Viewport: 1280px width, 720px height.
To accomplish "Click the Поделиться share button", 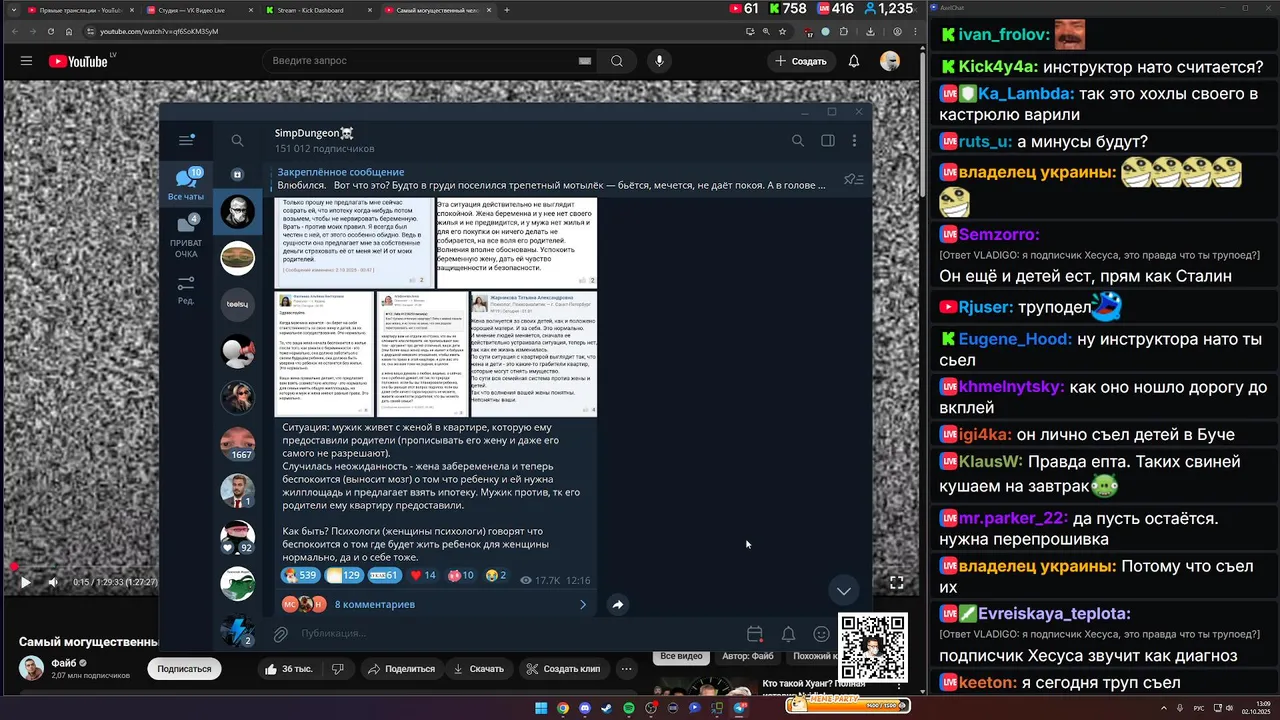I will click(400, 669).
